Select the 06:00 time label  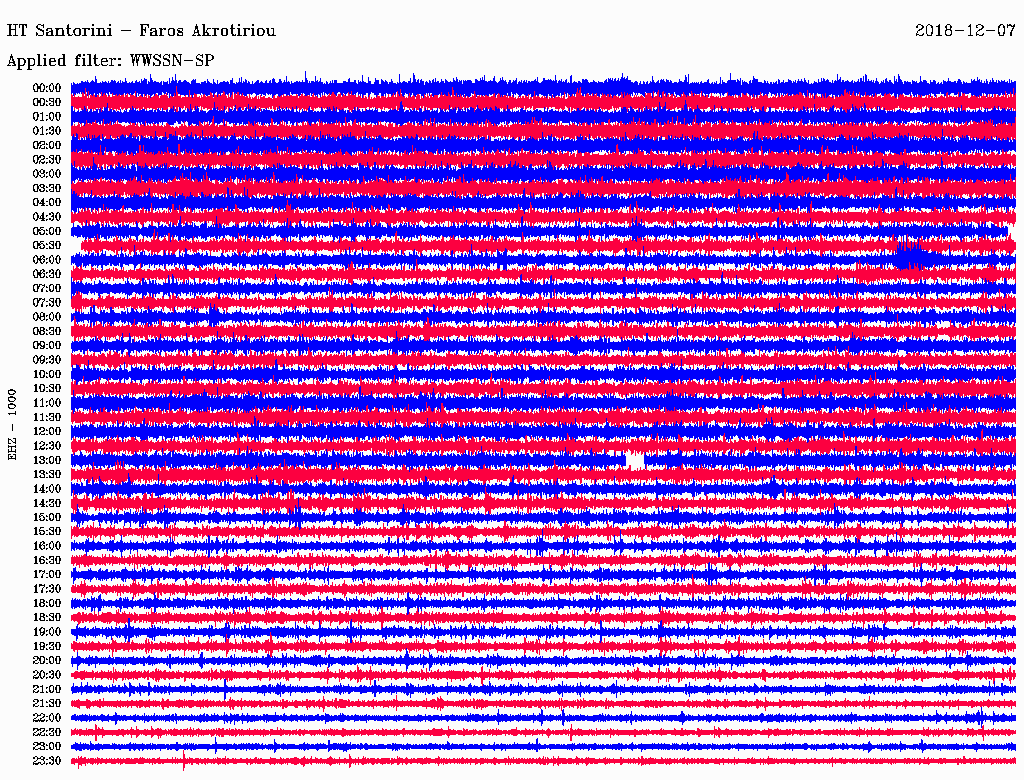pos(47,260)
